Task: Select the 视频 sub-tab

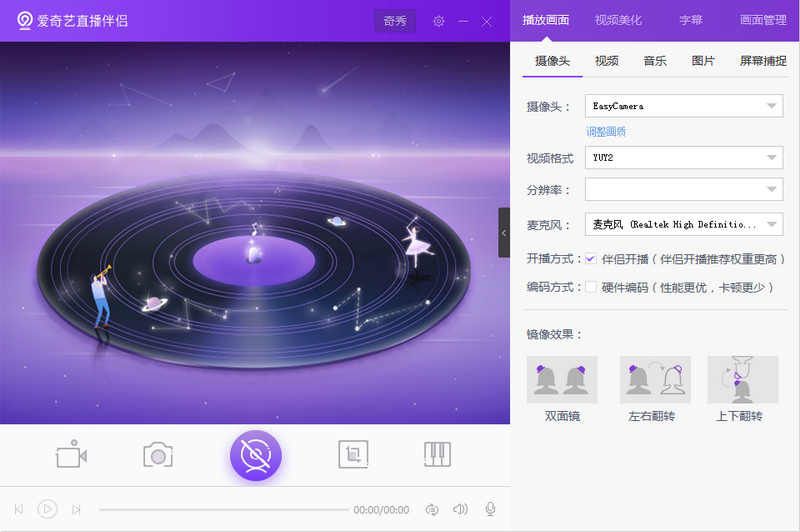Action: (x=607, y=61)
